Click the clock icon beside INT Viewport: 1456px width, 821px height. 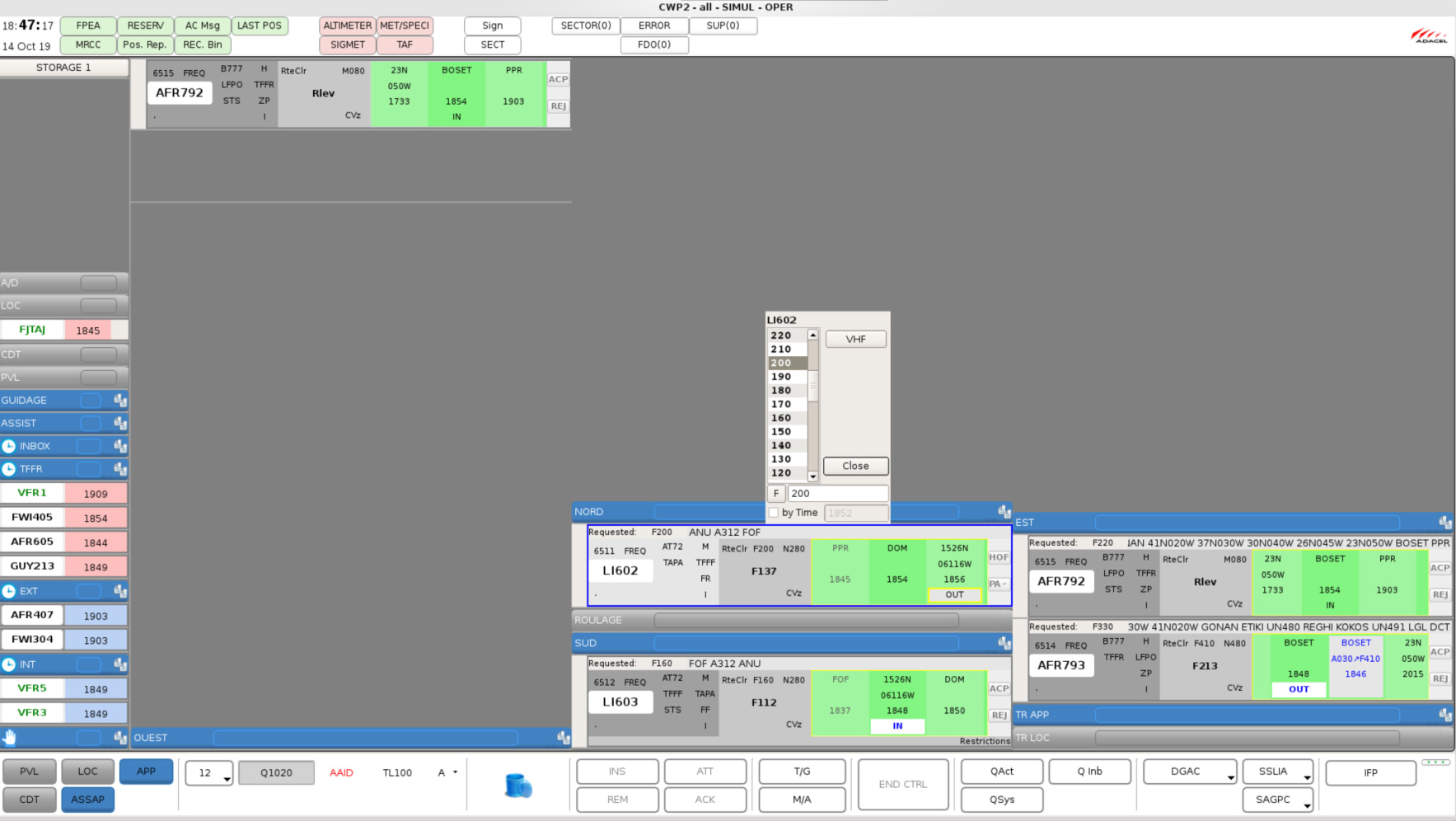point(9,664)
